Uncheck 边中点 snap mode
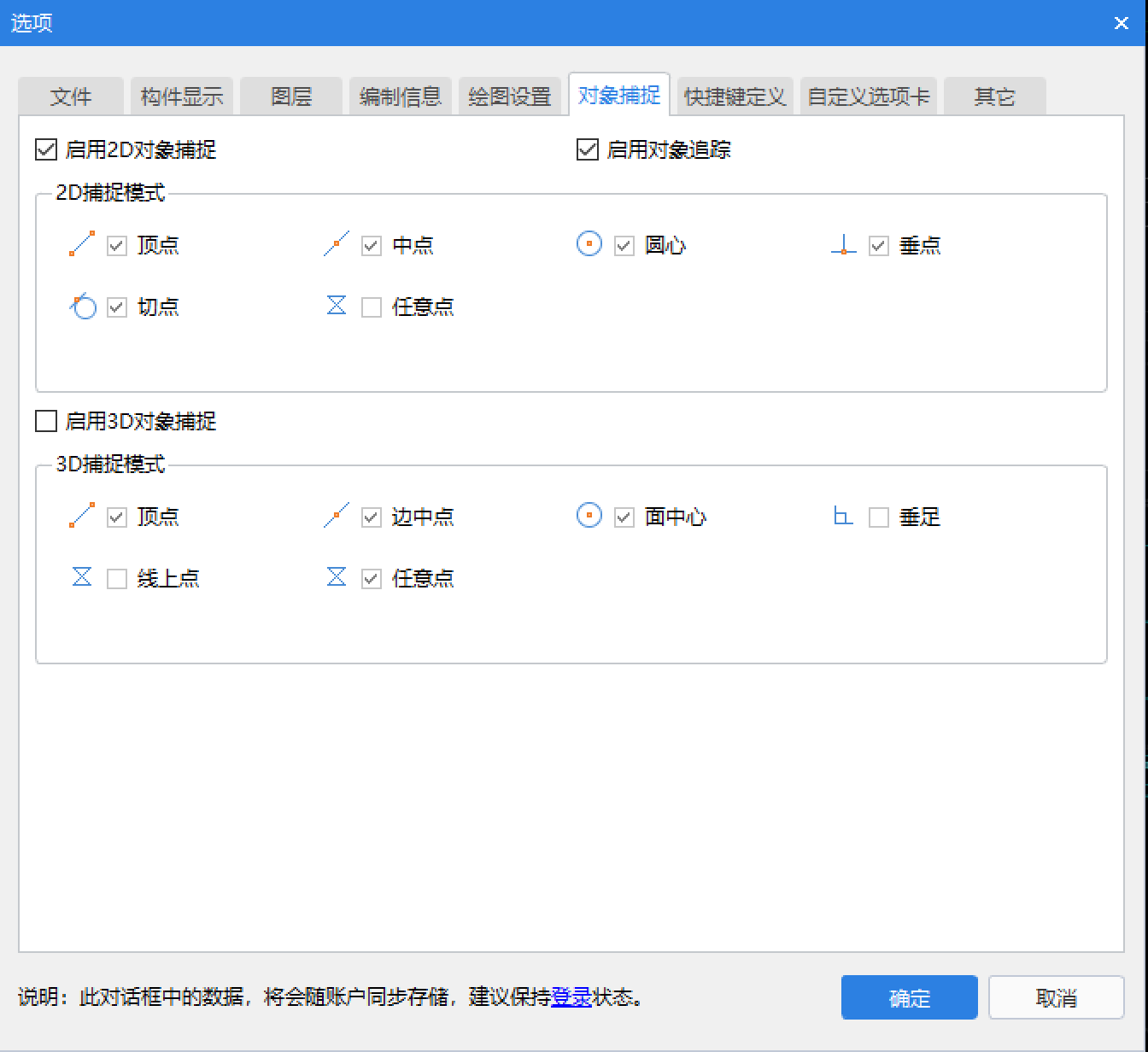1148x1052 pixels. coord(372,517)
